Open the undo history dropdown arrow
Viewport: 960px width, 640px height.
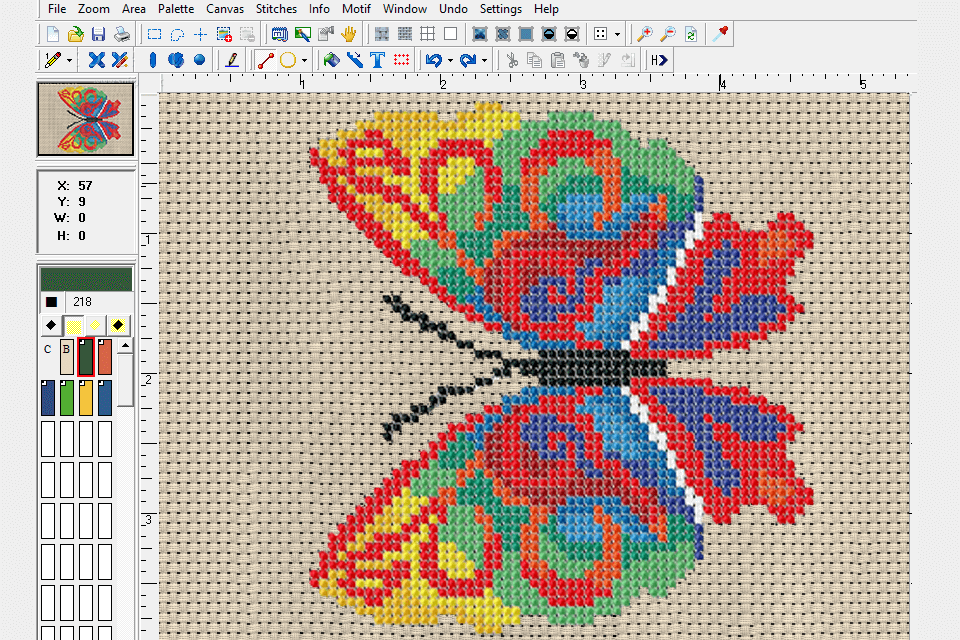450,60
